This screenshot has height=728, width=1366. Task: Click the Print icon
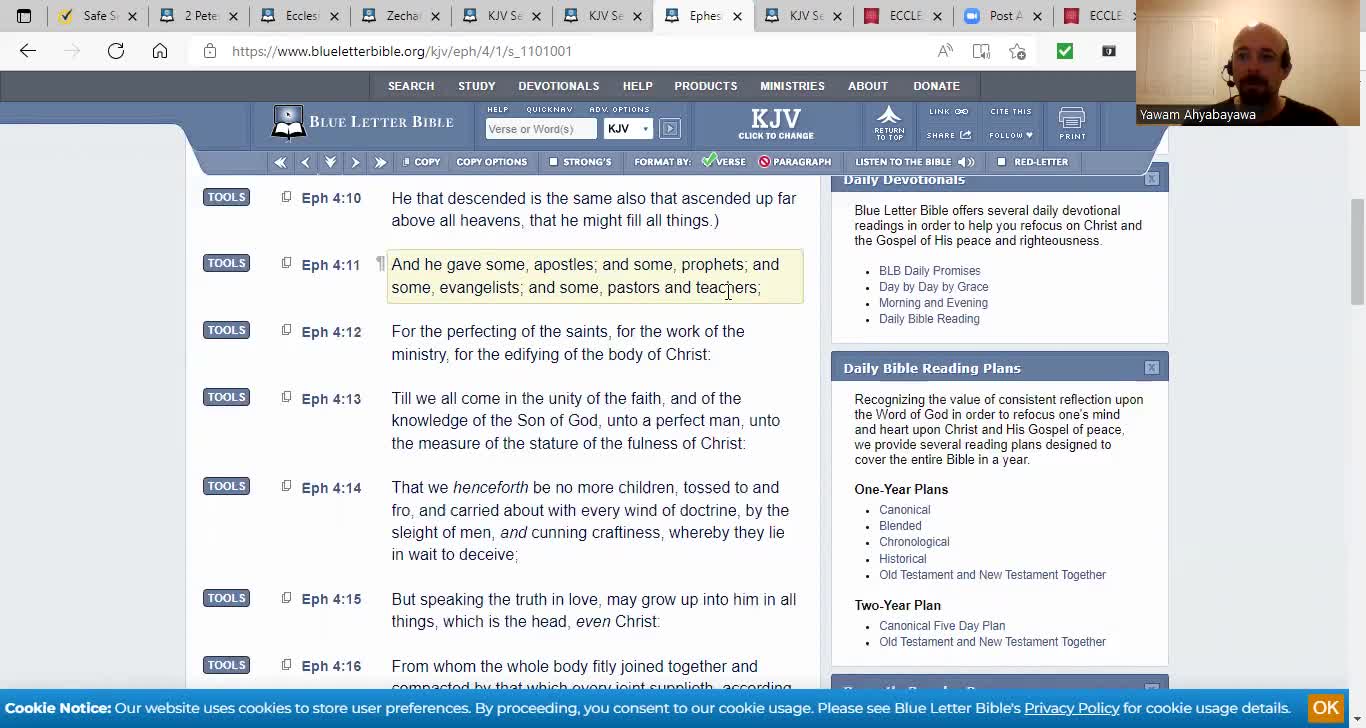1072,124
